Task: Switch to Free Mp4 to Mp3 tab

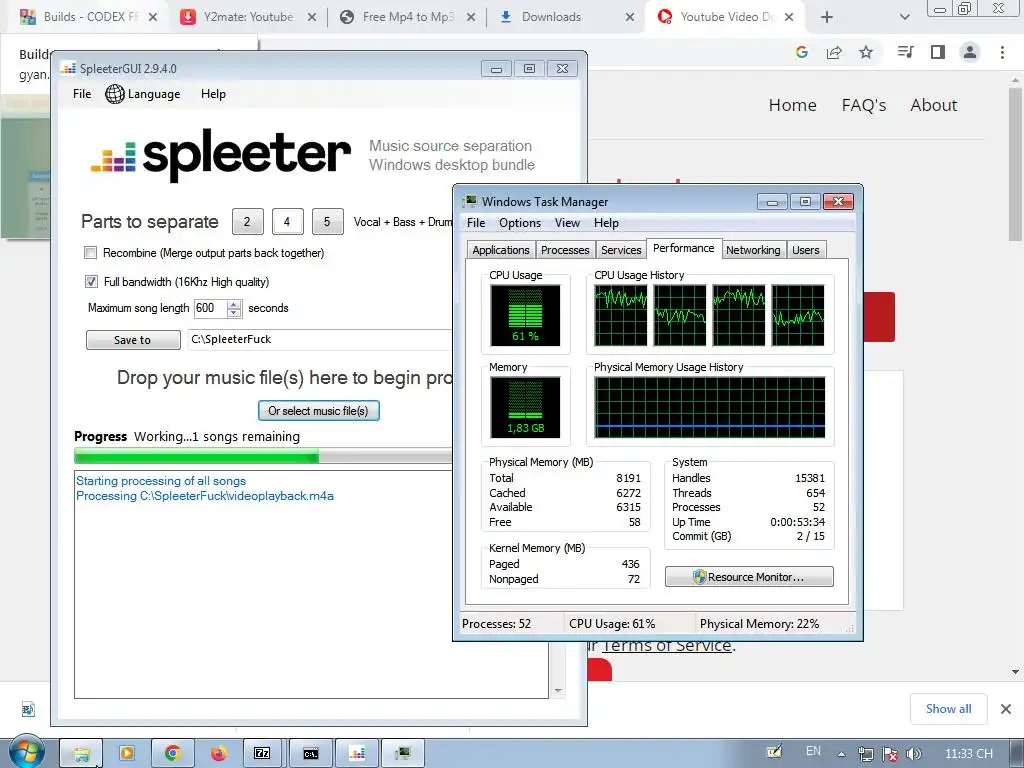Action: tap(406, 17)
